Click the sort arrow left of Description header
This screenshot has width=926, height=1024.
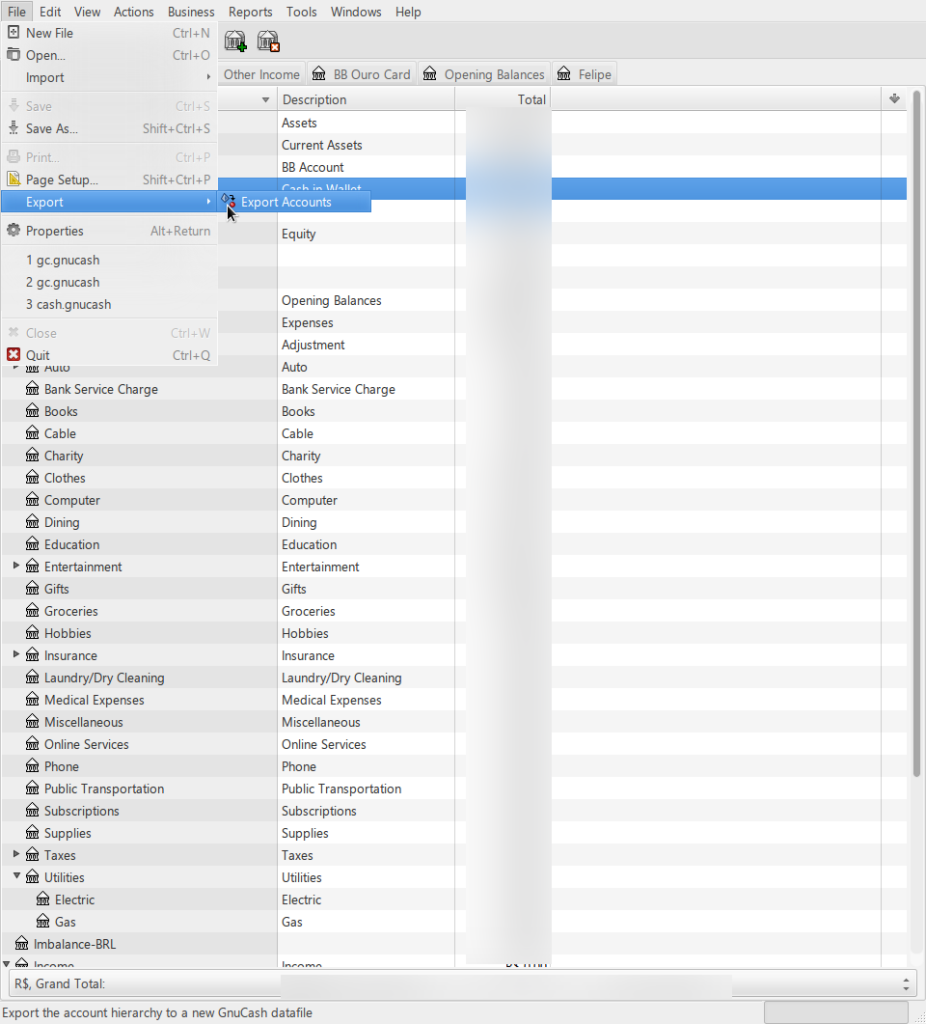click(x=265, y=100)
